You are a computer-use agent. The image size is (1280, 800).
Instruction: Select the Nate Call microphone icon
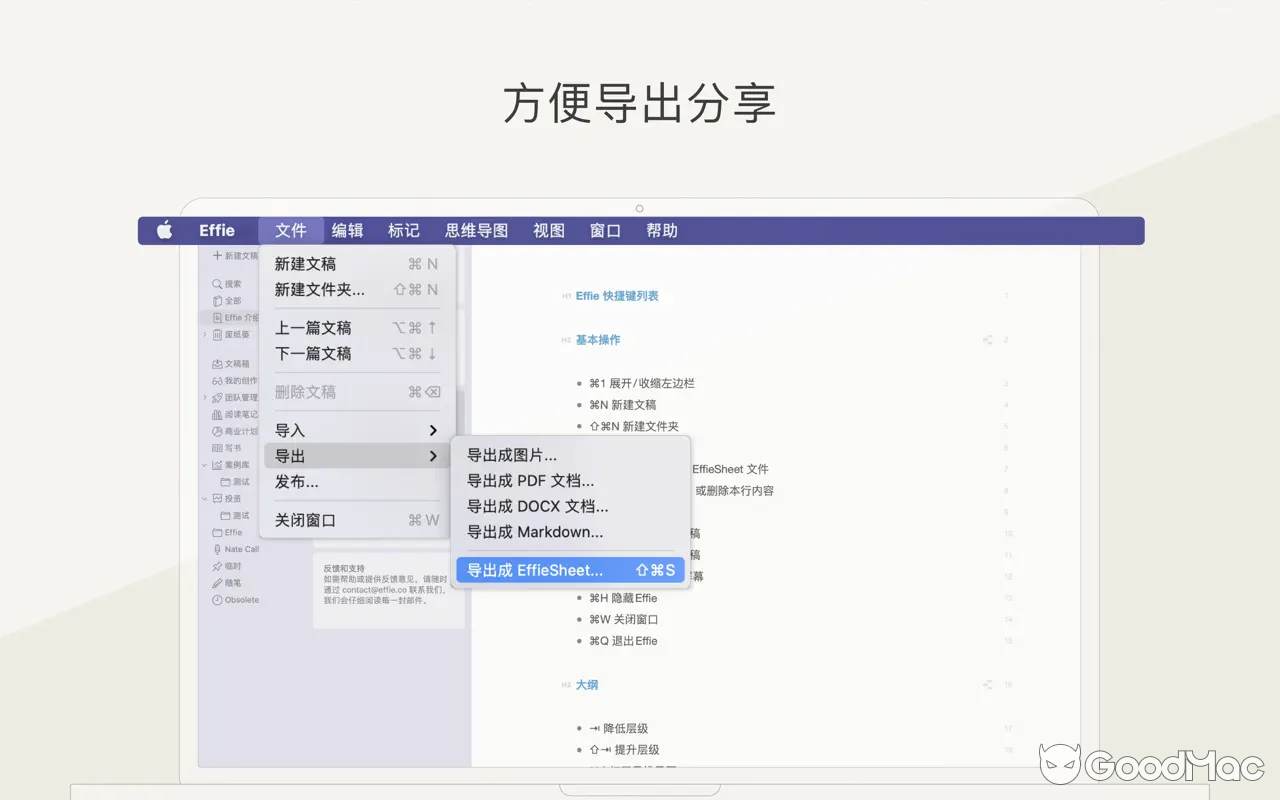click(216, 549)
